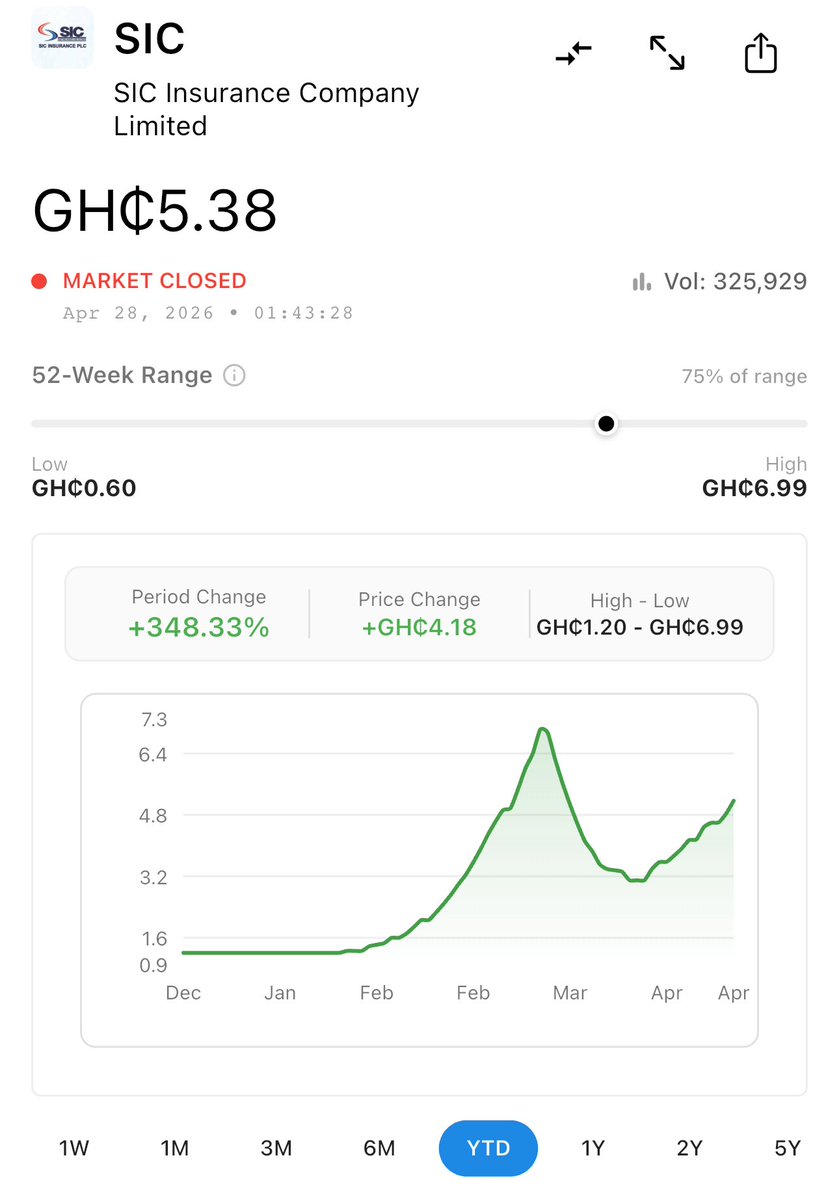
Task: Select the 5Y range option
Action: [786, 1148]
